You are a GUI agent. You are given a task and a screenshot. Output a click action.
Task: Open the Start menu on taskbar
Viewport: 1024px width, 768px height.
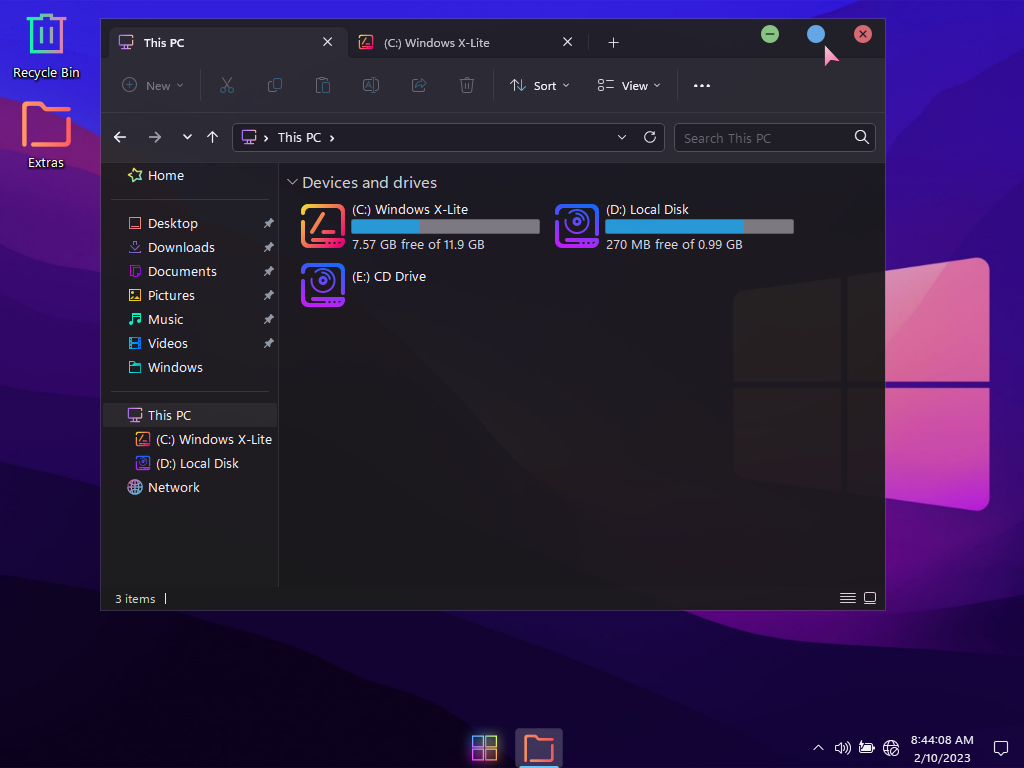[484, 748]
